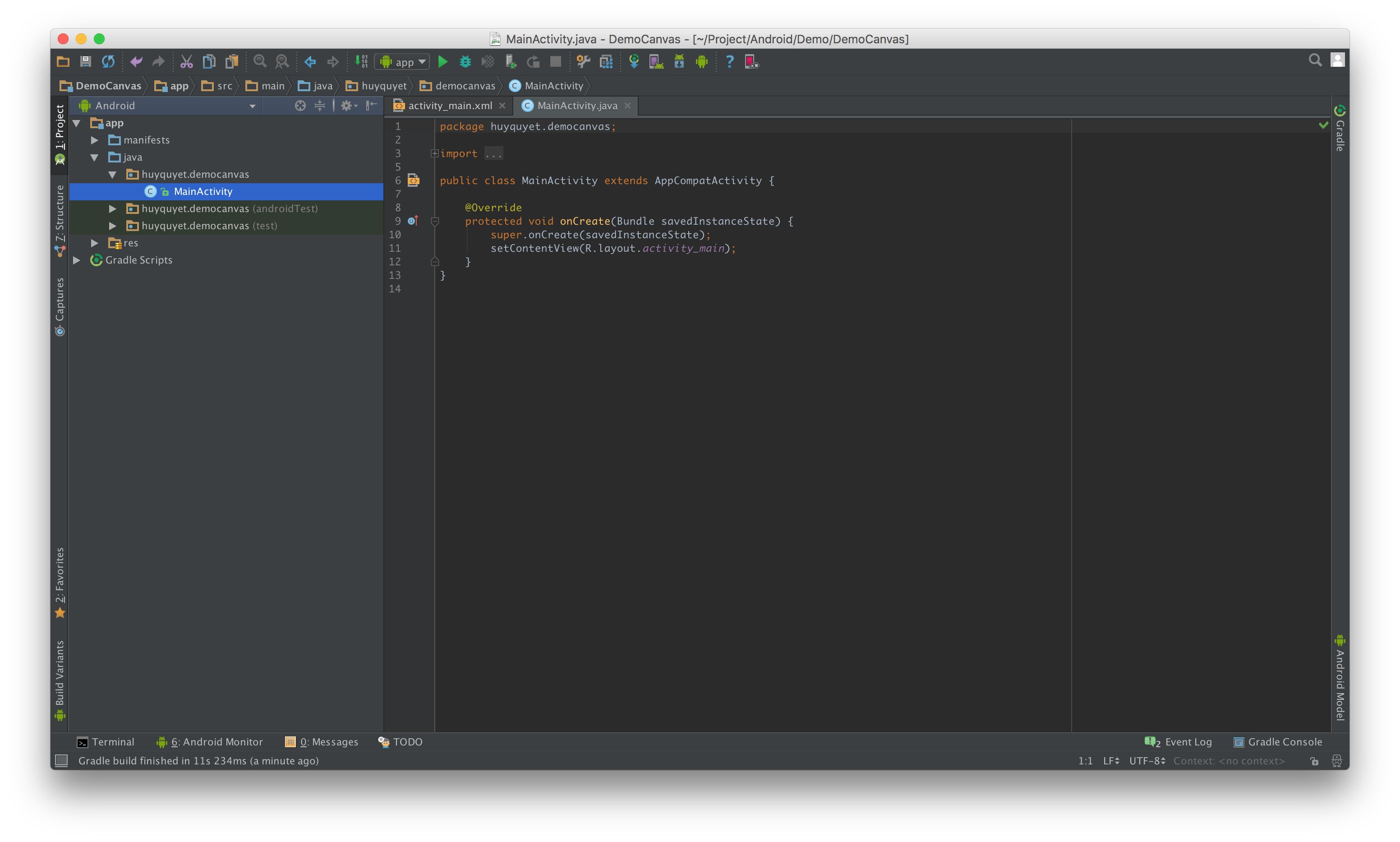Open the Gradle Console
Image resolution: width=1400 pixels, height=842 pixels.
[1278, 742]
